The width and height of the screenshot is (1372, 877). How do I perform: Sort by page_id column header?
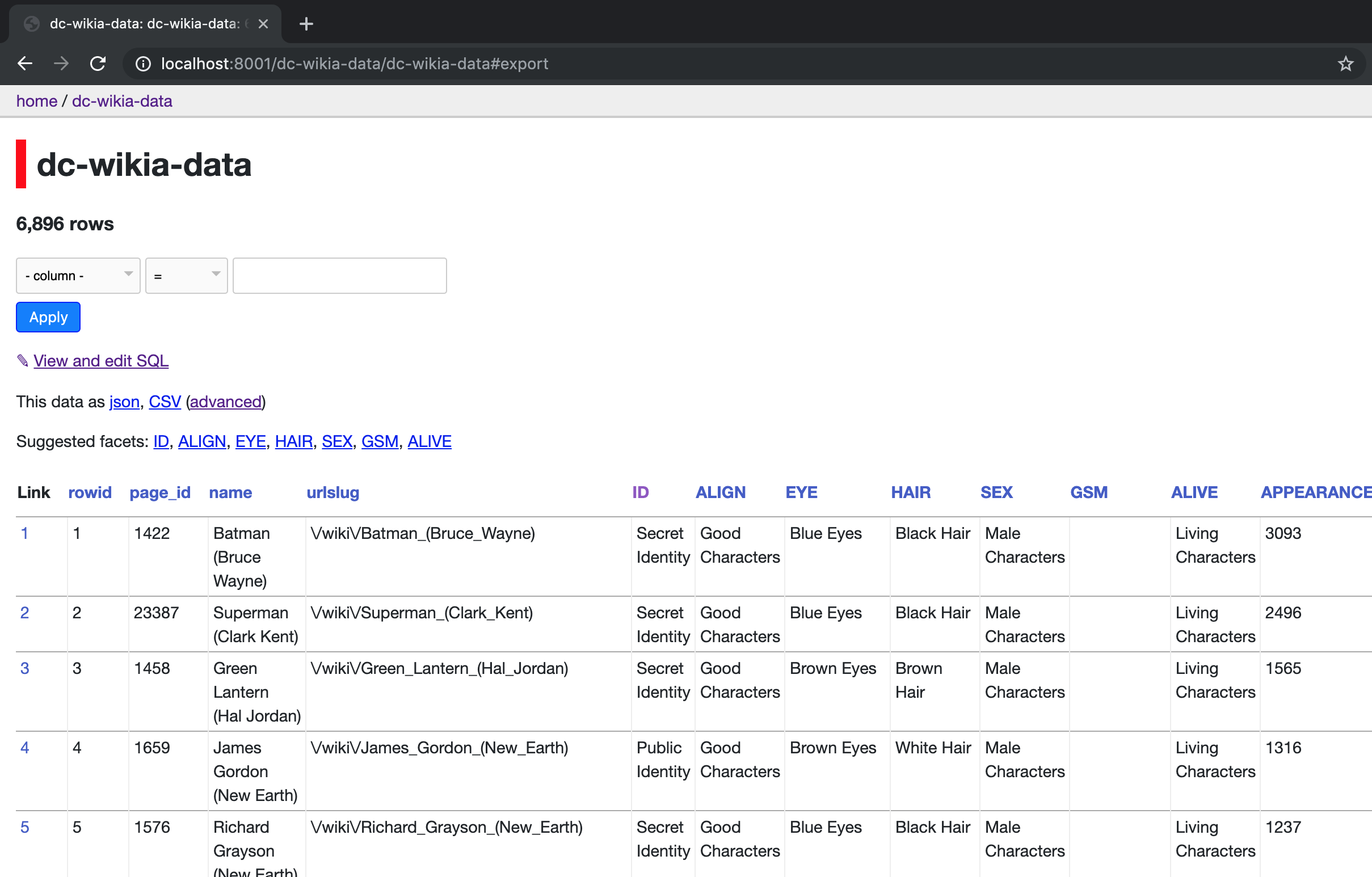click(160, 492)
